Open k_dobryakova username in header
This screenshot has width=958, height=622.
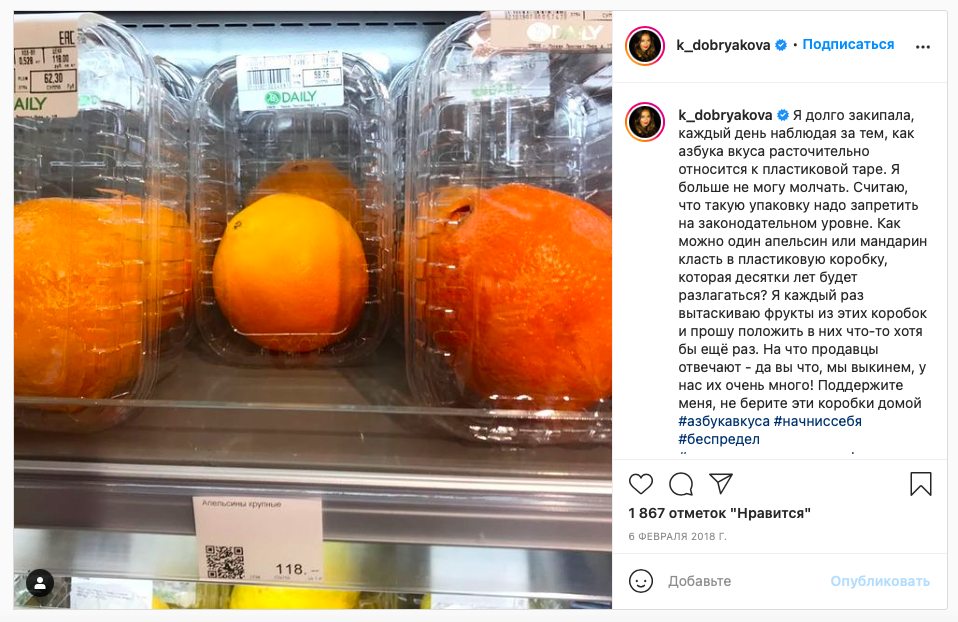point(723,45)
